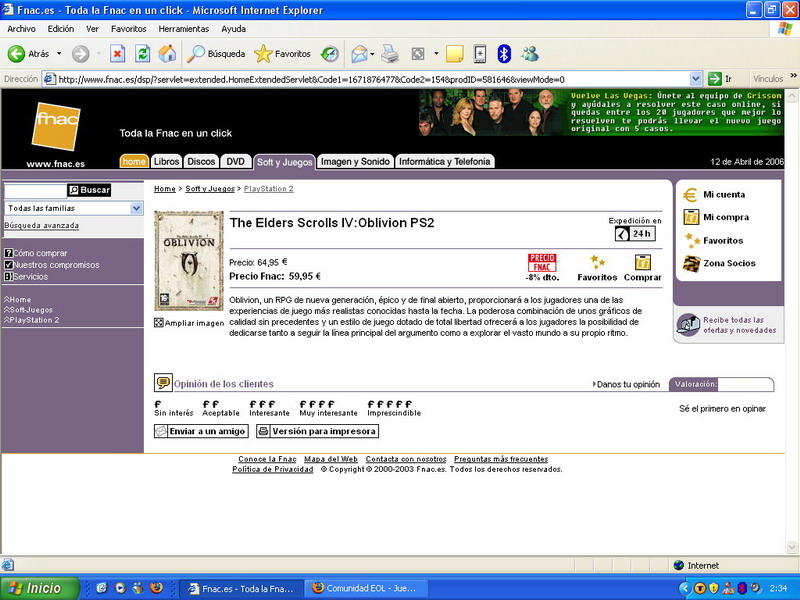Viewport: 800px width, 600px height.
Task: Click the IE Home toolbar icon
Action: [x=167, y=54]
